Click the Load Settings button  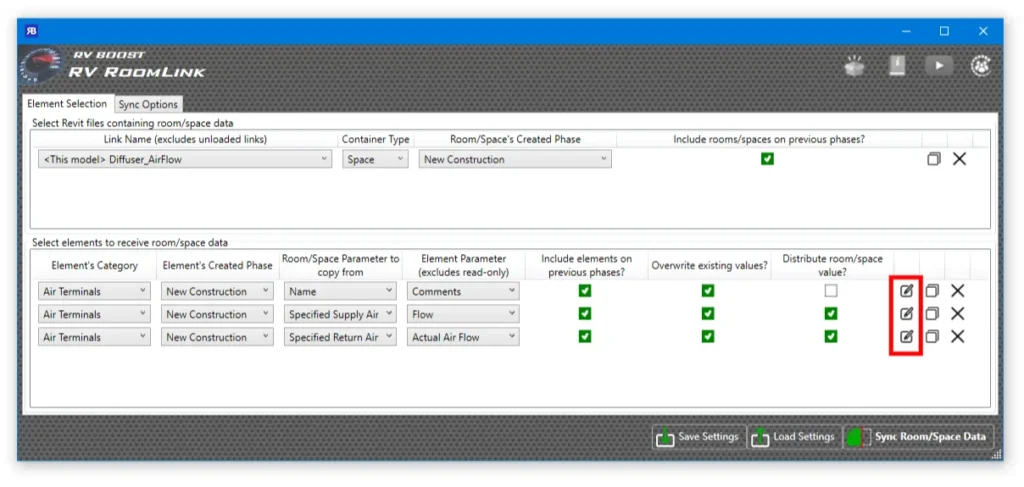point(794,437)
